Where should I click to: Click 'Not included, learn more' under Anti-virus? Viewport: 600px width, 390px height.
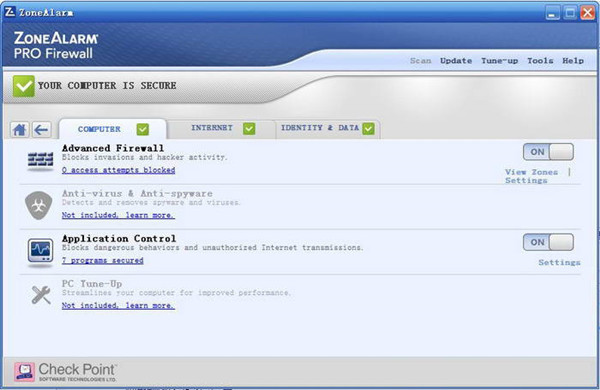click(118, 215)
